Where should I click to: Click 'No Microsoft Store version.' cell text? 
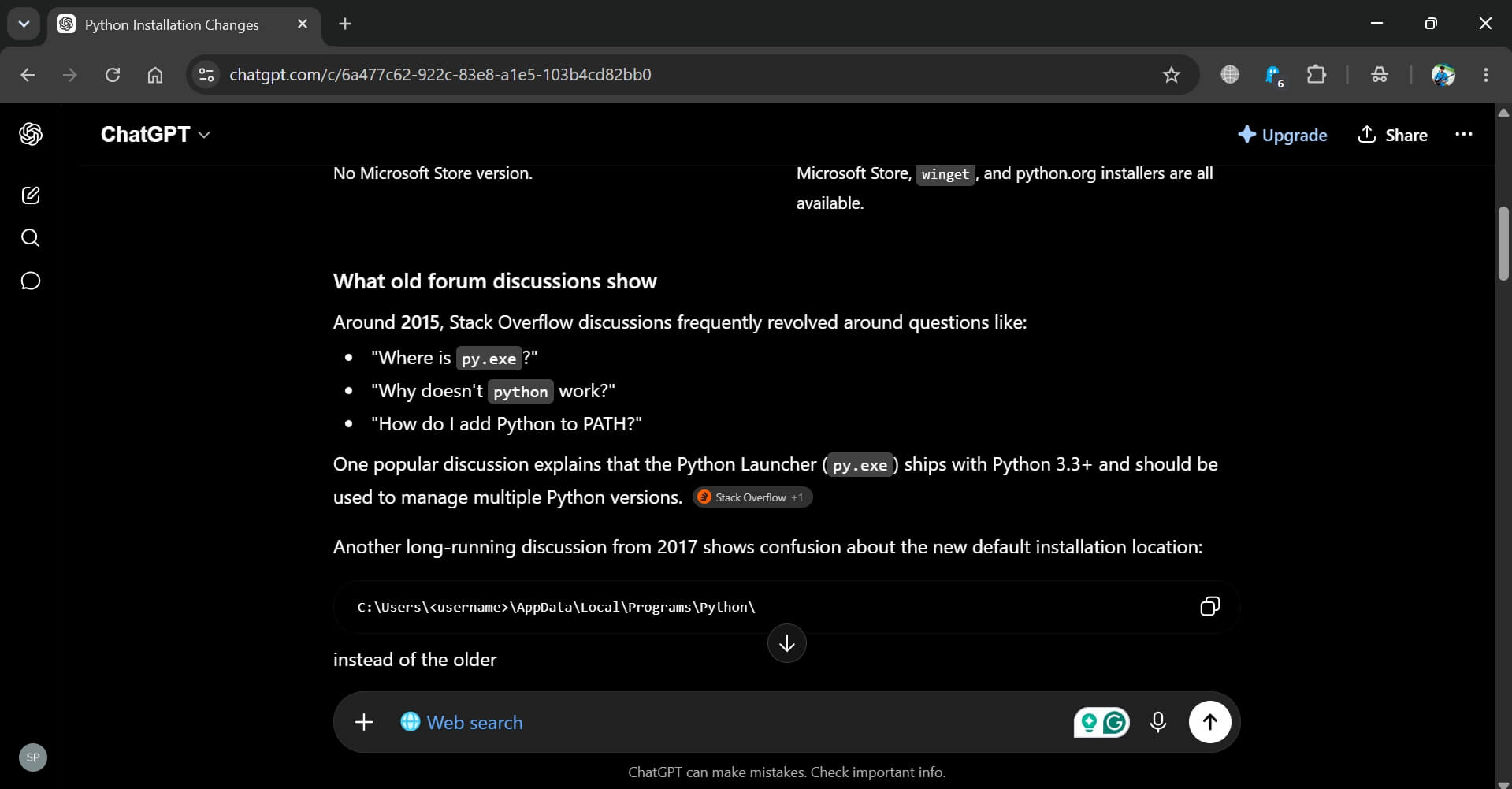click(x=433, y=173)
